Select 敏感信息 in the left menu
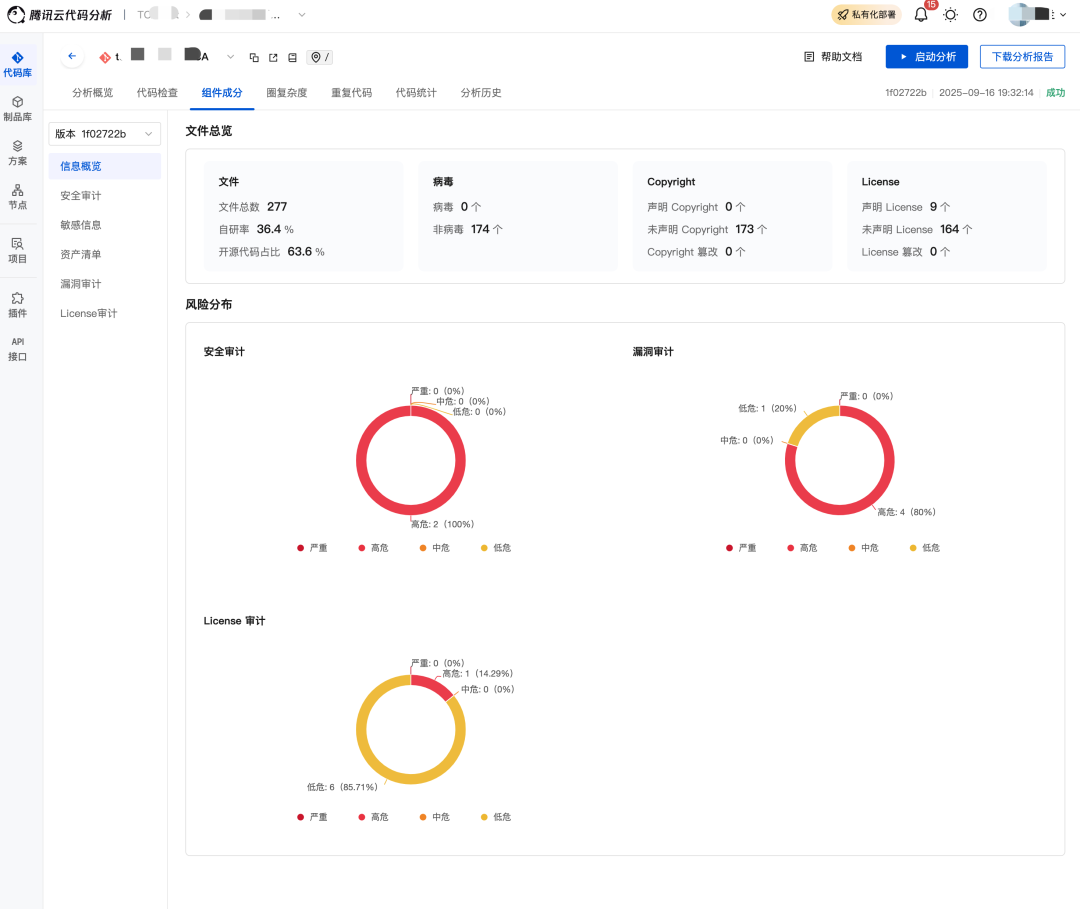This screenshot has width=1080, height=909. click(x=105, y=225)
